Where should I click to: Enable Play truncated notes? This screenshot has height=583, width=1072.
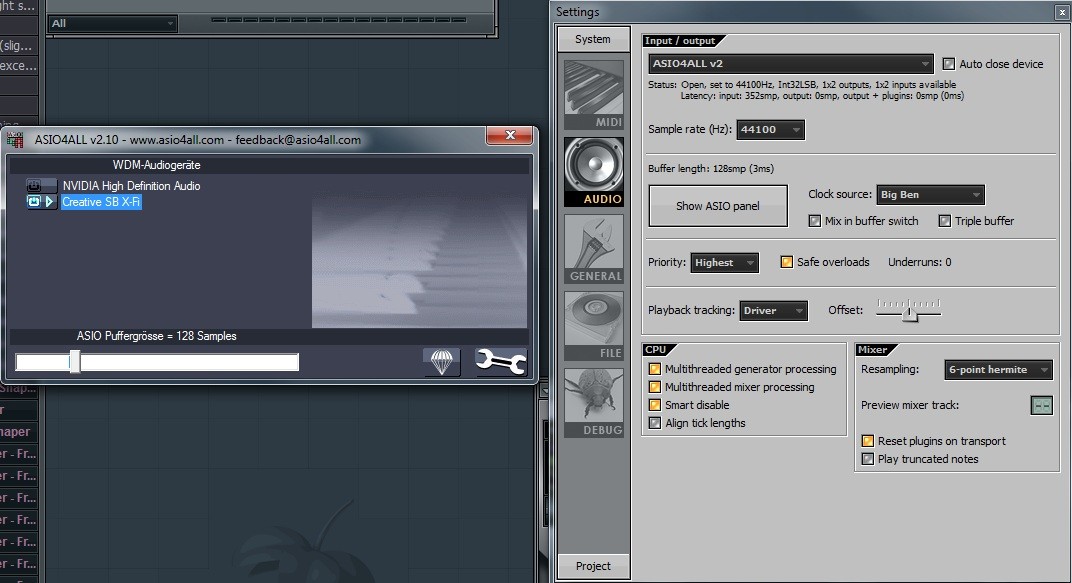868,459
